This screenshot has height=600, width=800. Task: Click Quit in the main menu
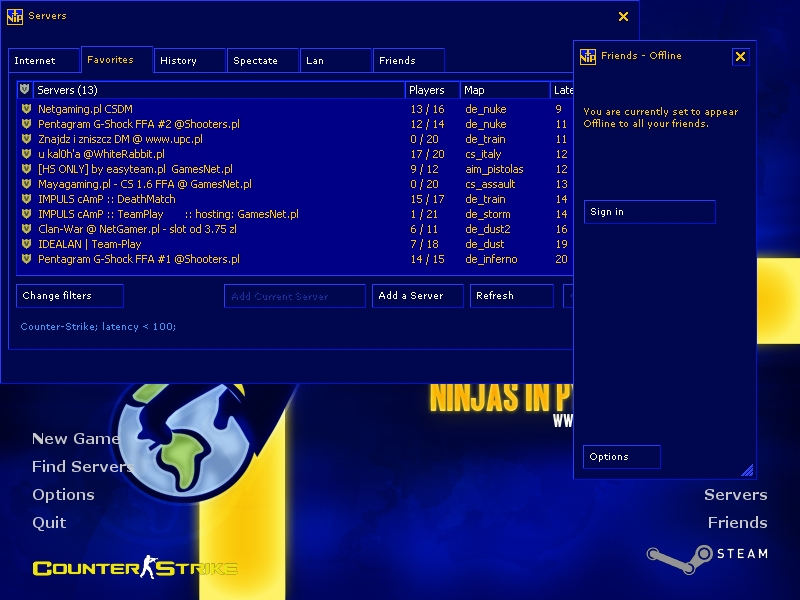49,522
